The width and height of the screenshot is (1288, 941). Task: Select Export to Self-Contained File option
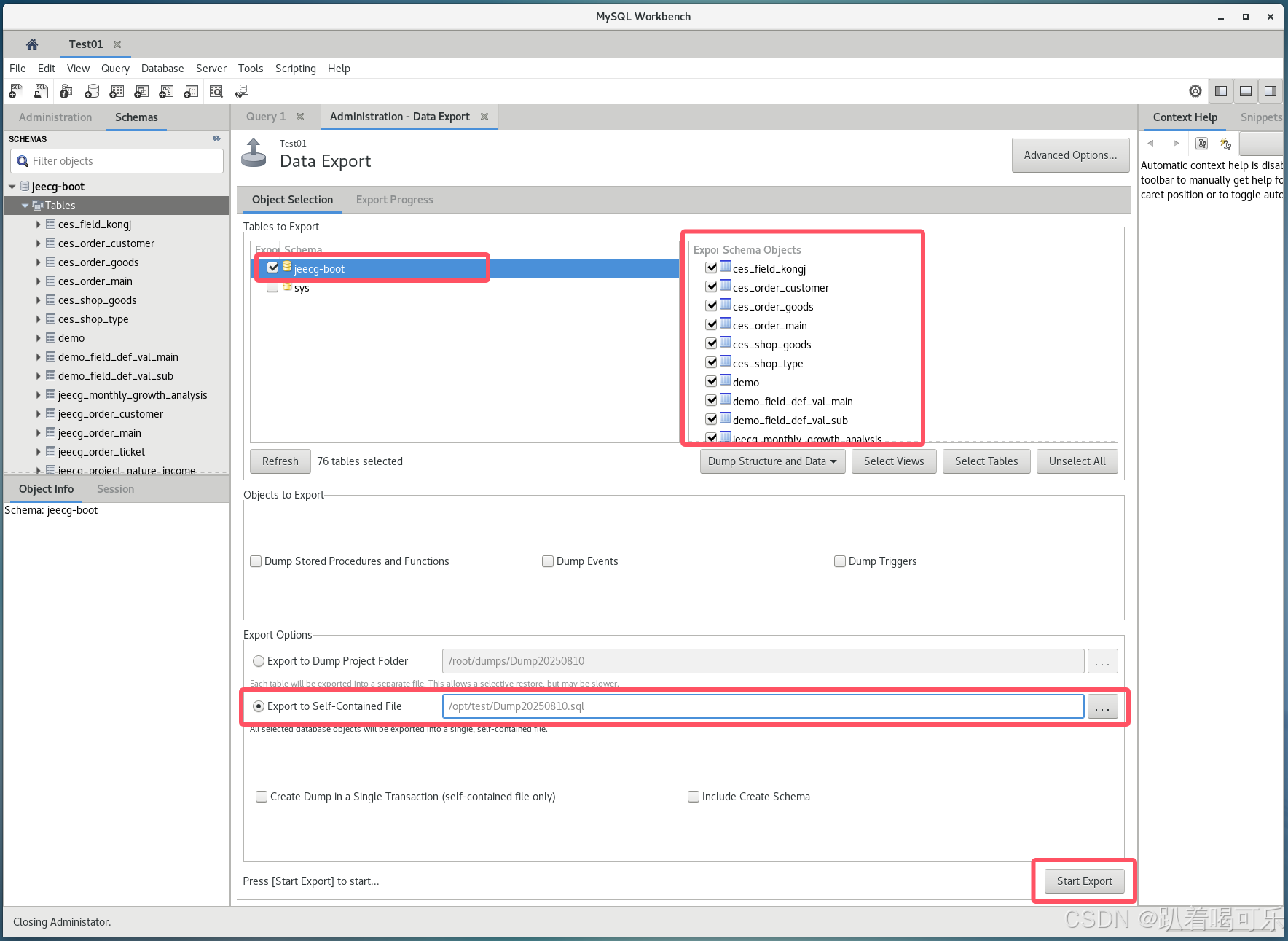[x=259, y=706]
